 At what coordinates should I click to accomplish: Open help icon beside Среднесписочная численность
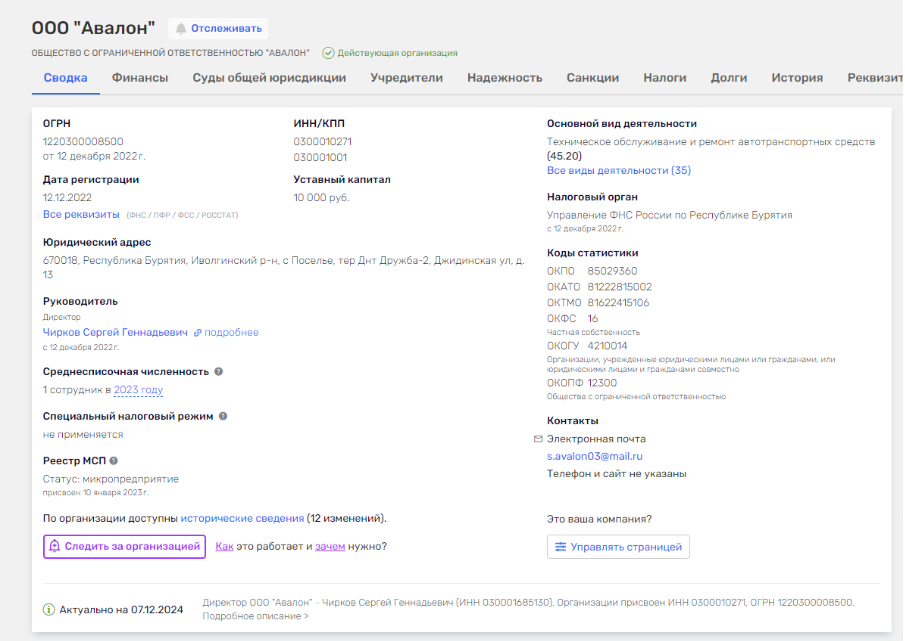(x=219, y=372)
